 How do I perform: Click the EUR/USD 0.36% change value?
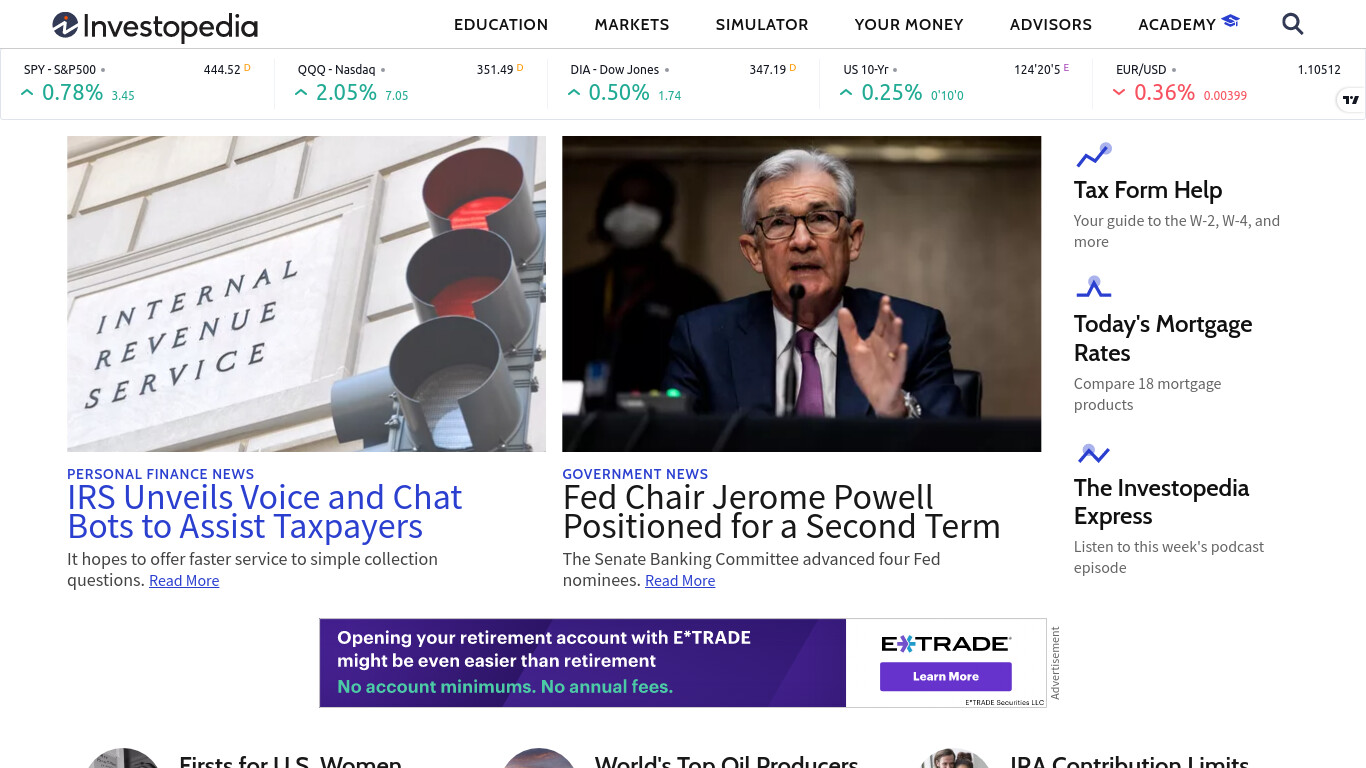(x=1165, y=93)
